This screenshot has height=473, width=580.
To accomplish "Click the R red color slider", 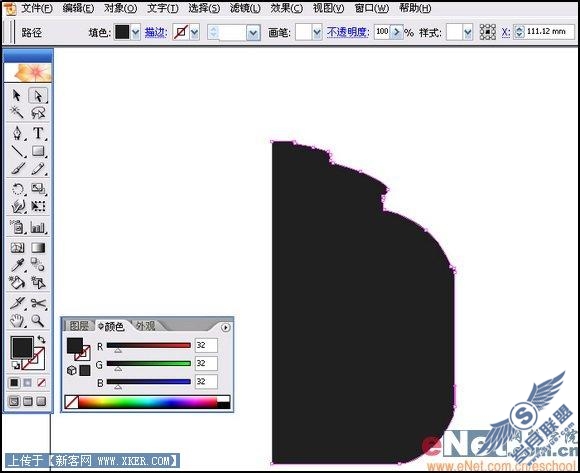I will click(149, 345).
